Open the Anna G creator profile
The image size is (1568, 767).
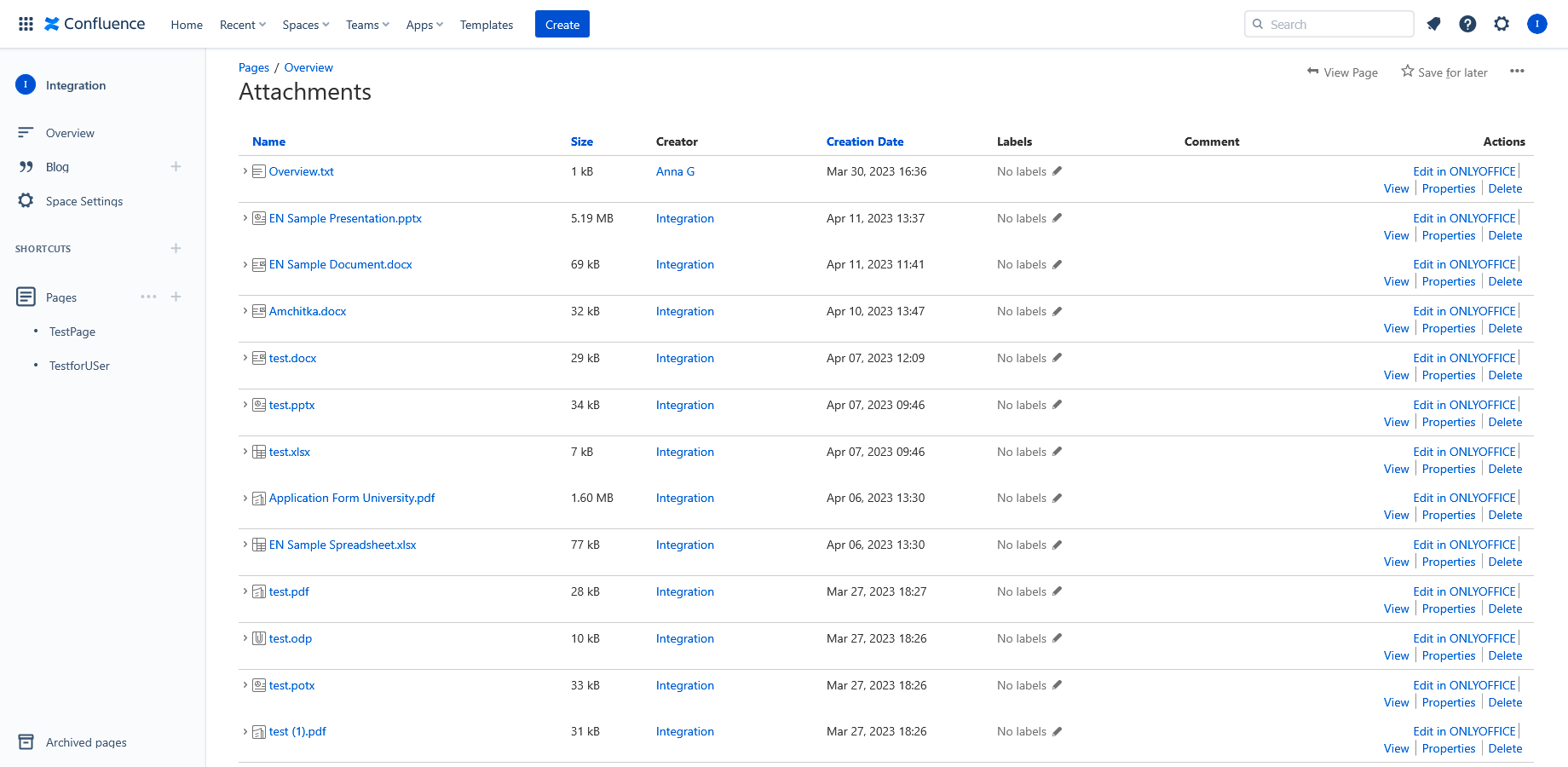675,171
